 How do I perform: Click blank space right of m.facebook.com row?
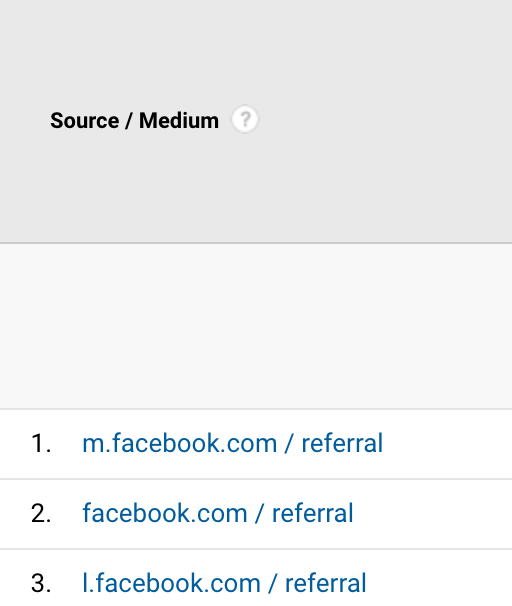(447, 444)
